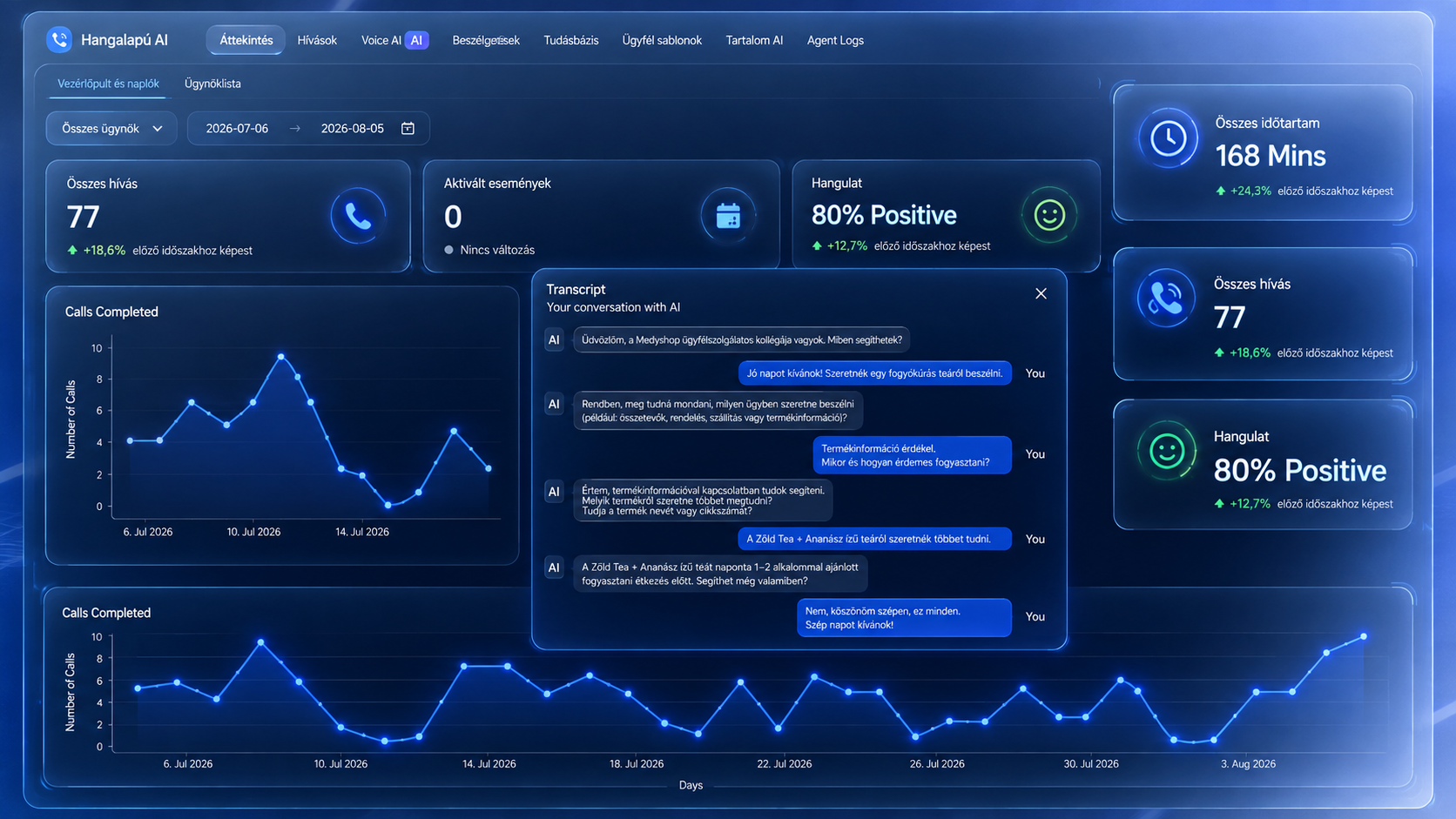Click the 'Zöld Tea + Ananász ízű teáról' user message

874,539
